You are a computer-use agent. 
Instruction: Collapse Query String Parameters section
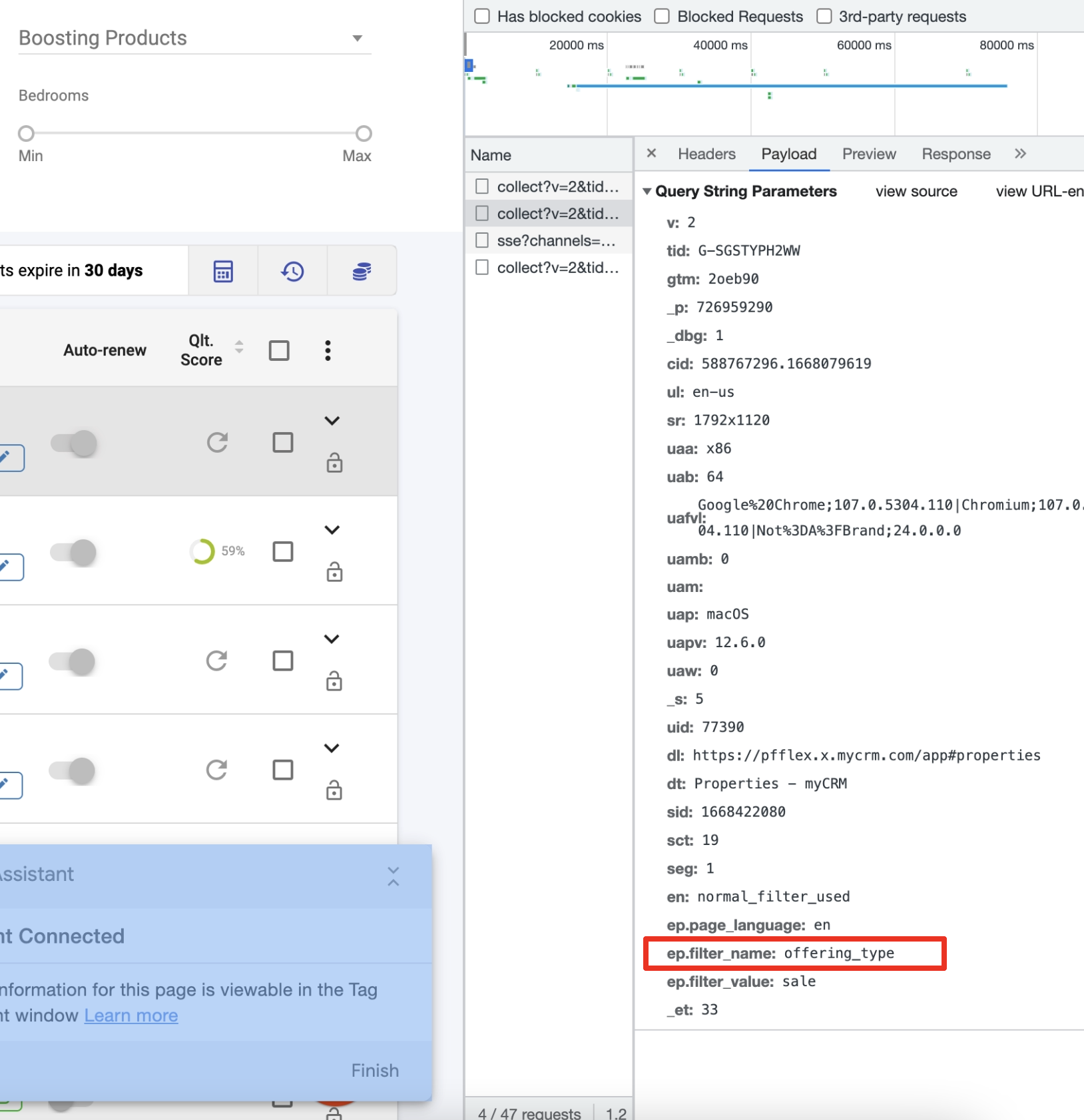tap(647, 191)
